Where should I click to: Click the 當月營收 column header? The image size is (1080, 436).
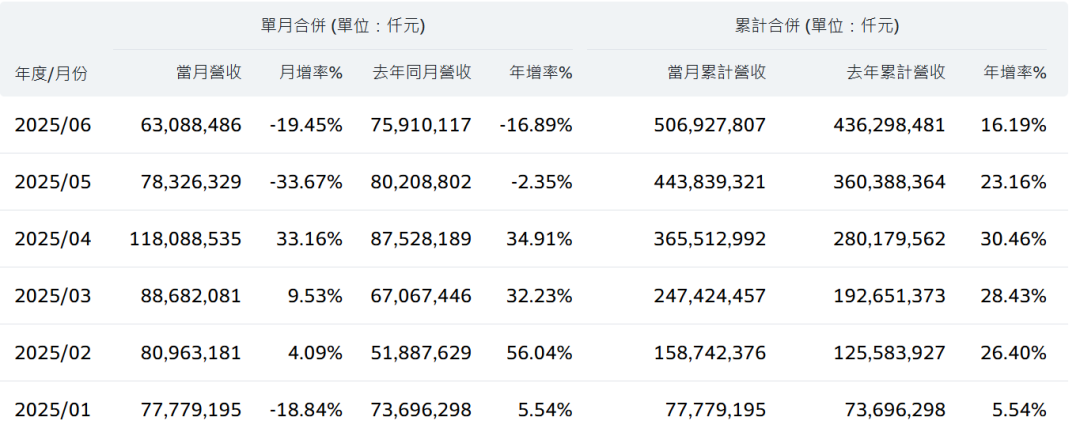[x=209, y=72]
